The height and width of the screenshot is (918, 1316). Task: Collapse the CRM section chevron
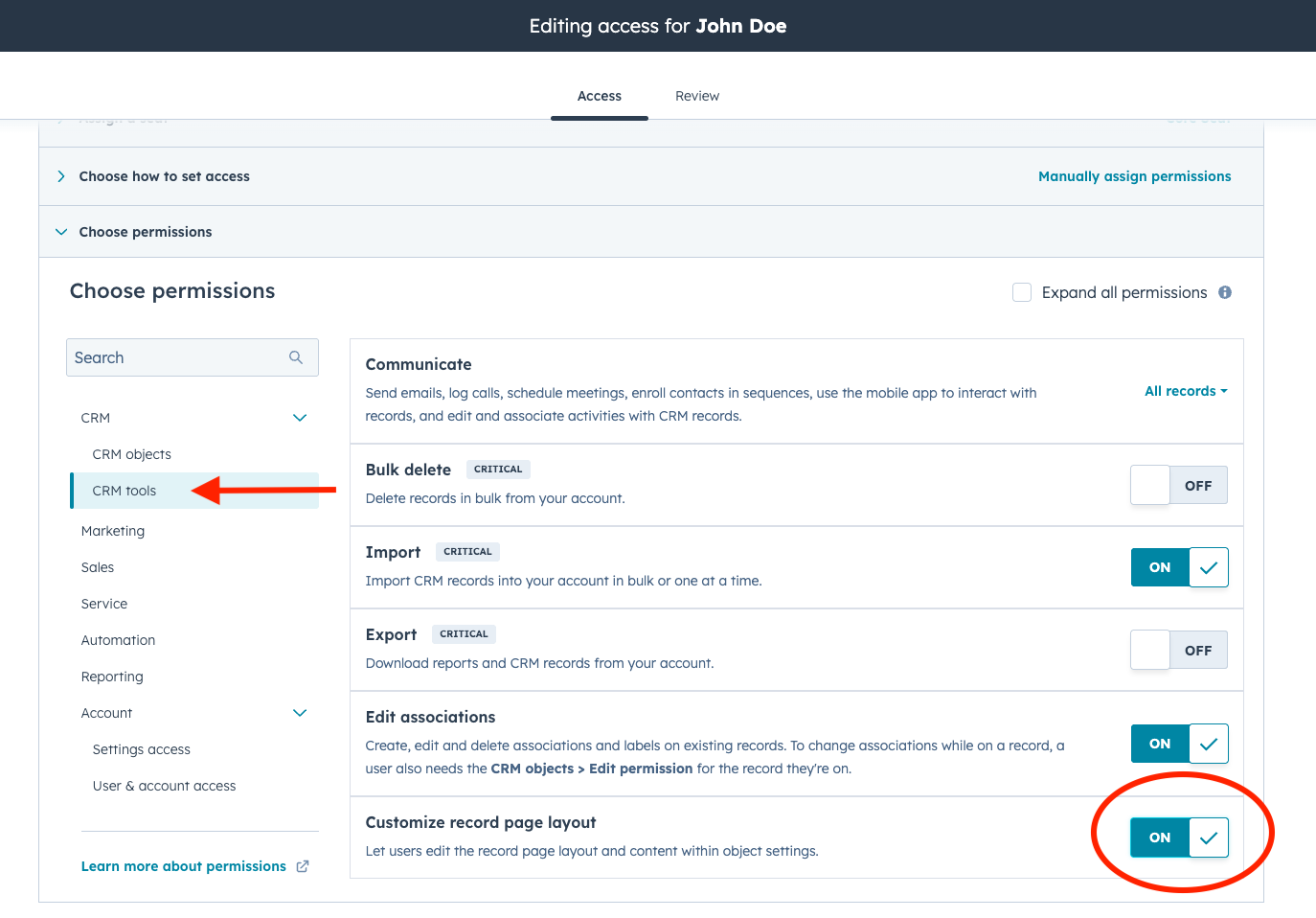(x=300, y=418)
